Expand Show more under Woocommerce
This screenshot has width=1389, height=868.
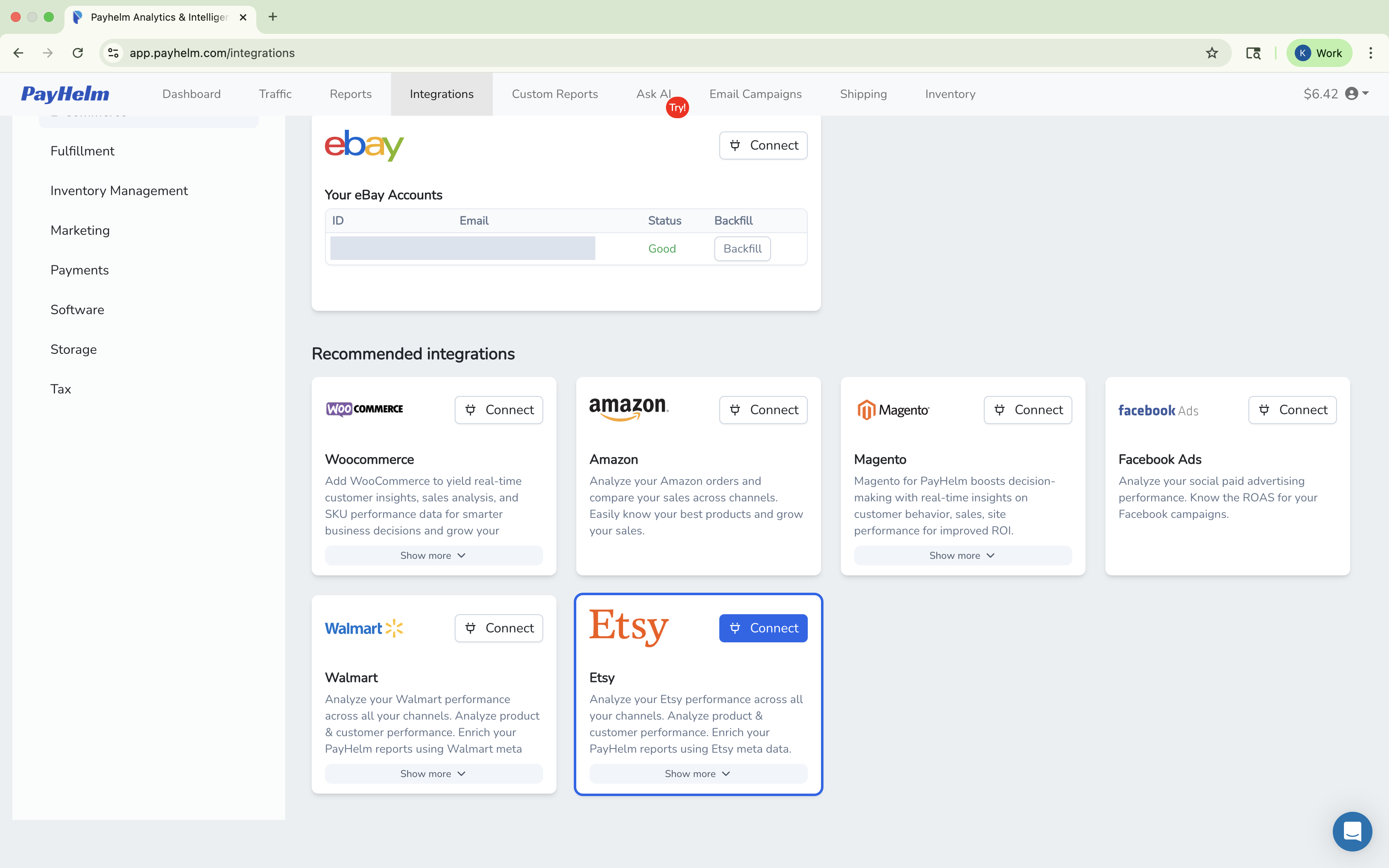point(433,555)
